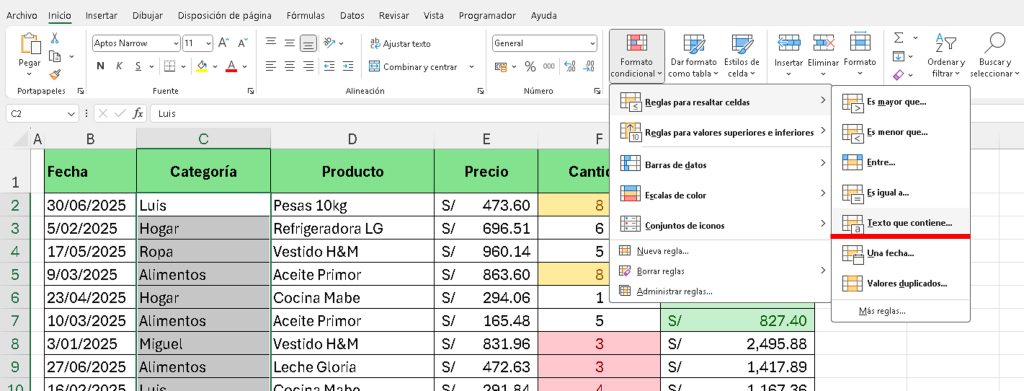This screenshot has height=391, width=1024.
Task: Click the red font color swatch
Action: (231, 67)
